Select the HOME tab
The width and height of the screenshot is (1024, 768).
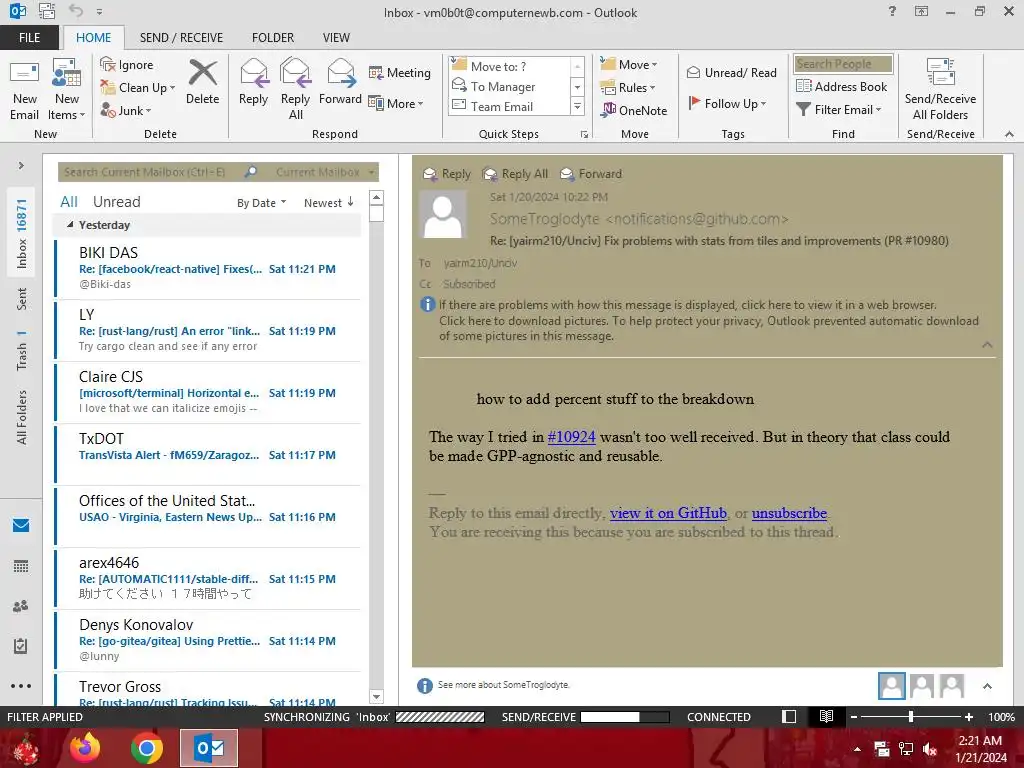(x=93, y=38)
